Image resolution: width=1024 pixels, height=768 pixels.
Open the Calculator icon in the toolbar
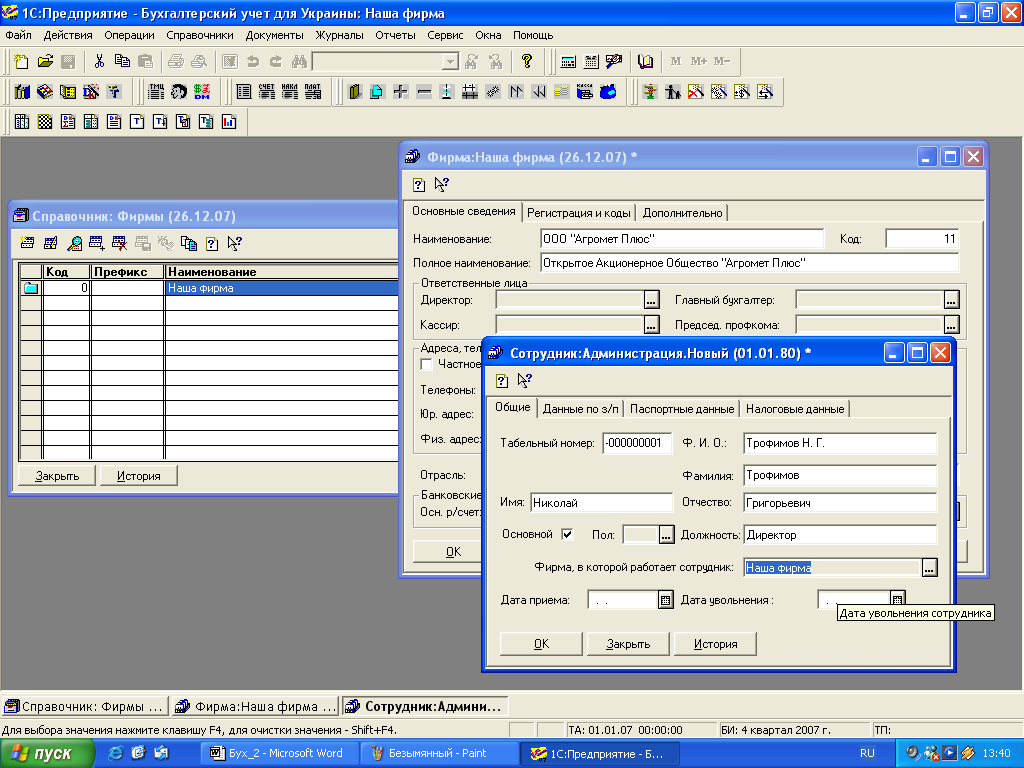tap(568, 61)
